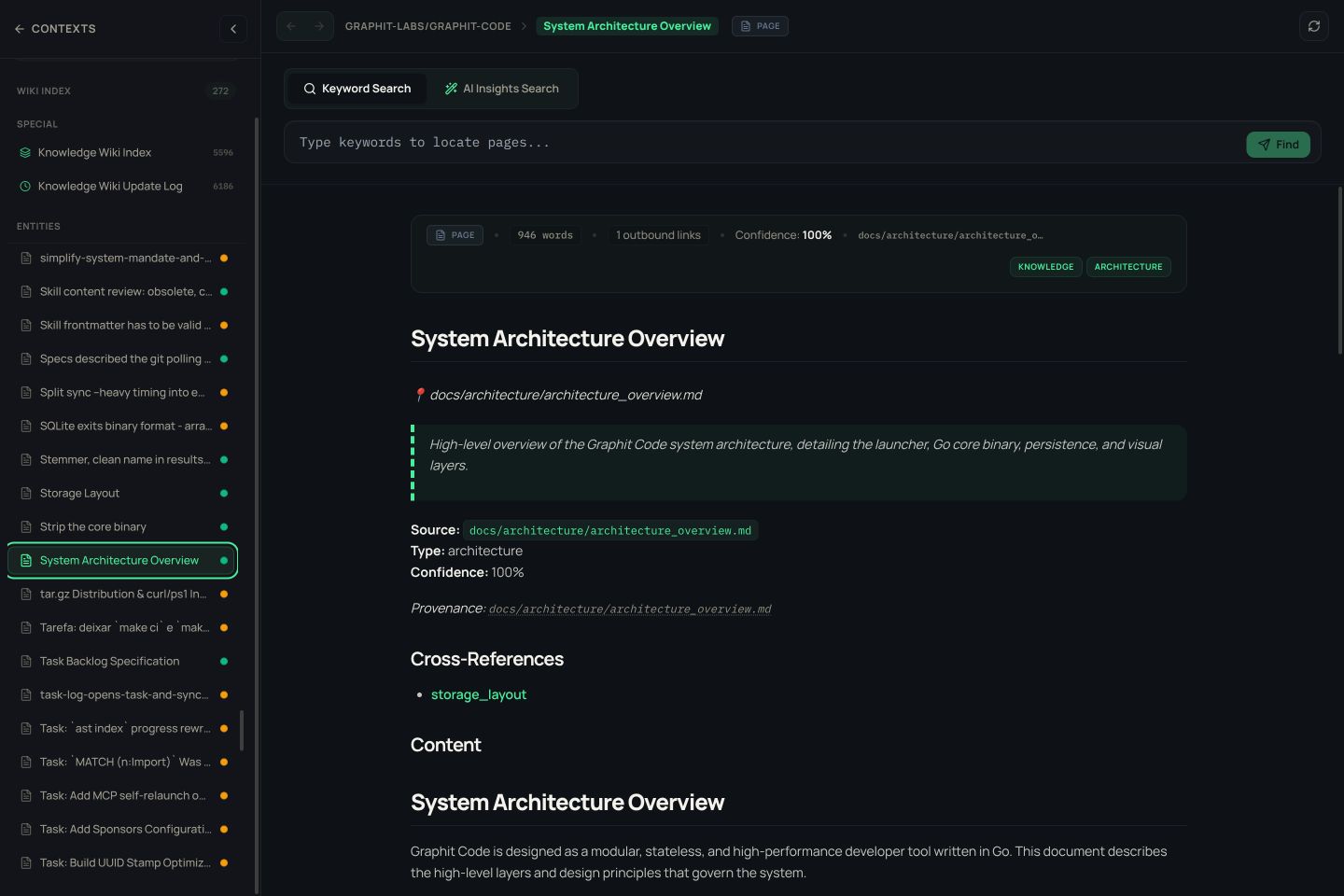Click document icon of Task Backlog Specification

[x=26, y=661]
